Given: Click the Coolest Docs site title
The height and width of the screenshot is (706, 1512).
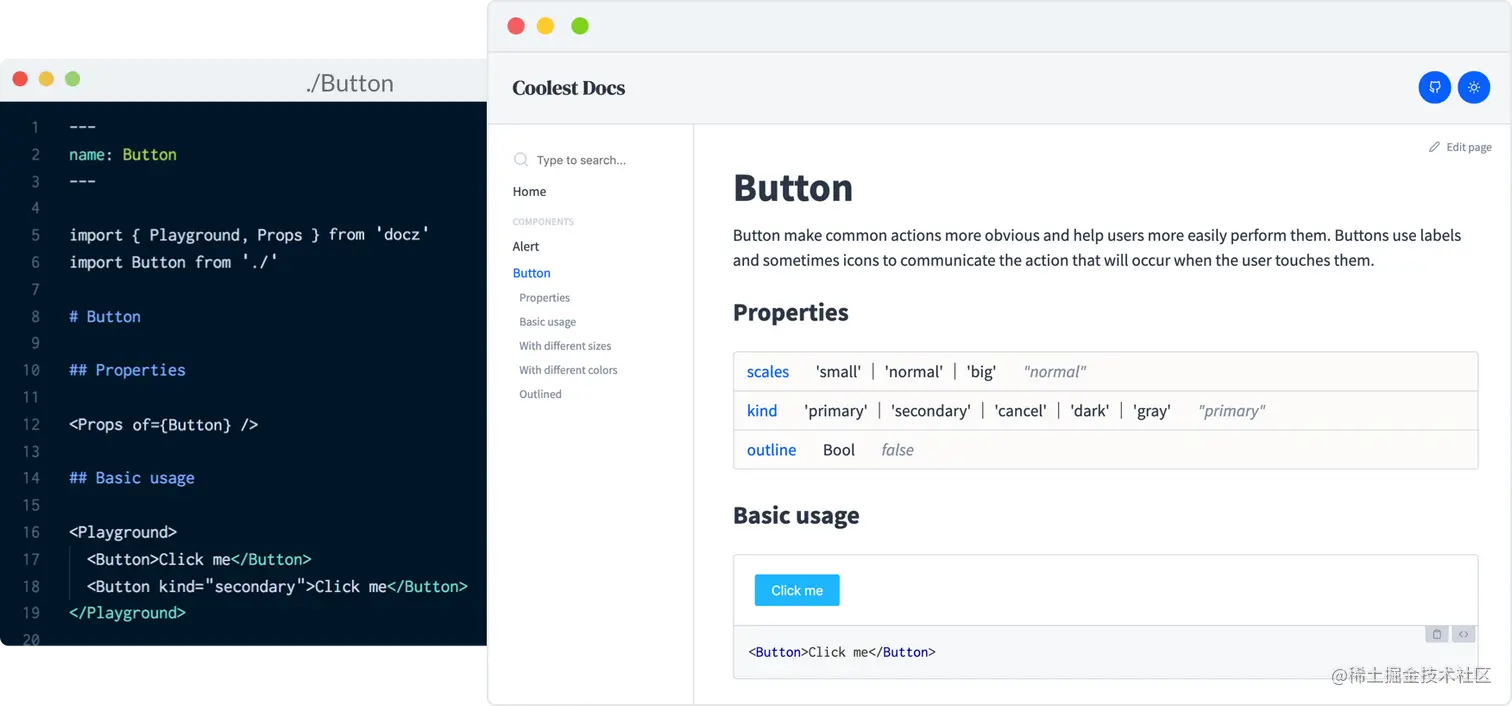Looking at the screenshot, I should (568, 88).
